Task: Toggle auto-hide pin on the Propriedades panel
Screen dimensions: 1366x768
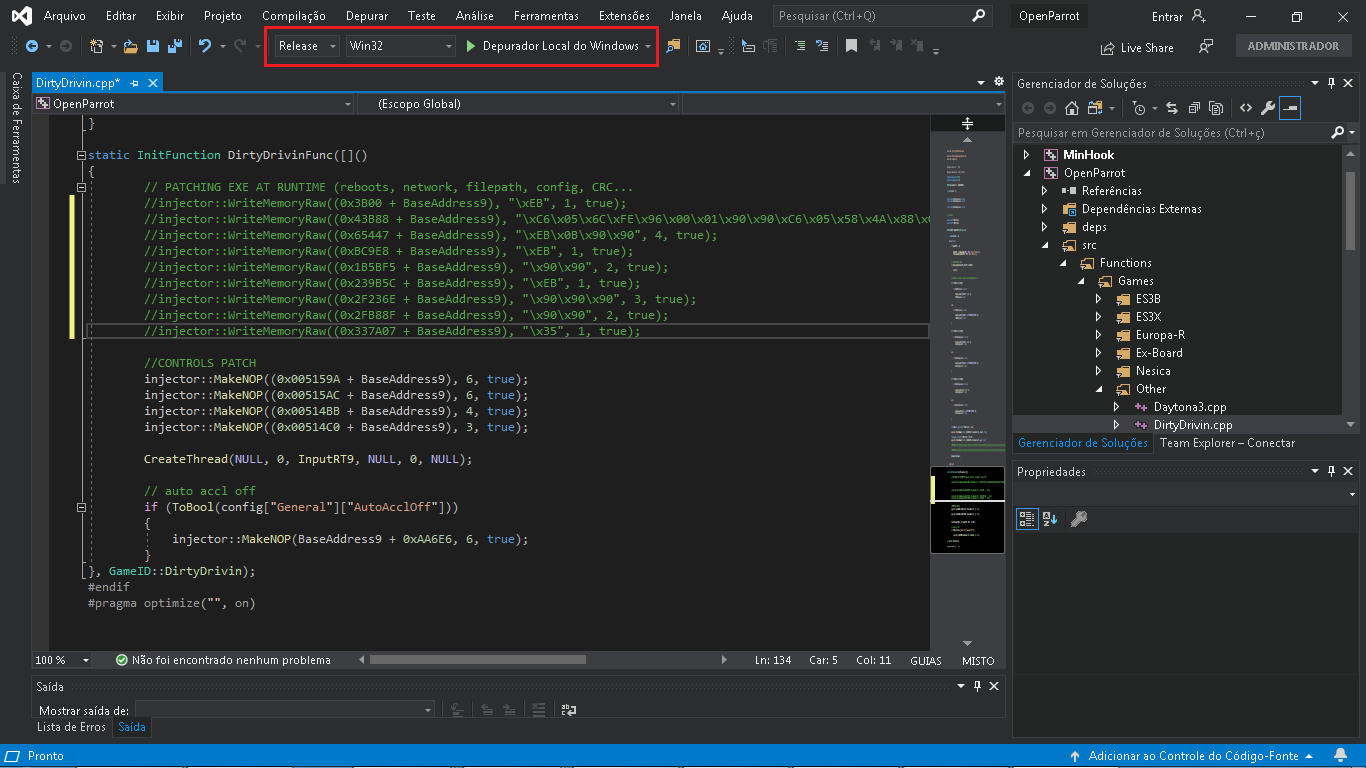Action: [x=1331, y=471]
